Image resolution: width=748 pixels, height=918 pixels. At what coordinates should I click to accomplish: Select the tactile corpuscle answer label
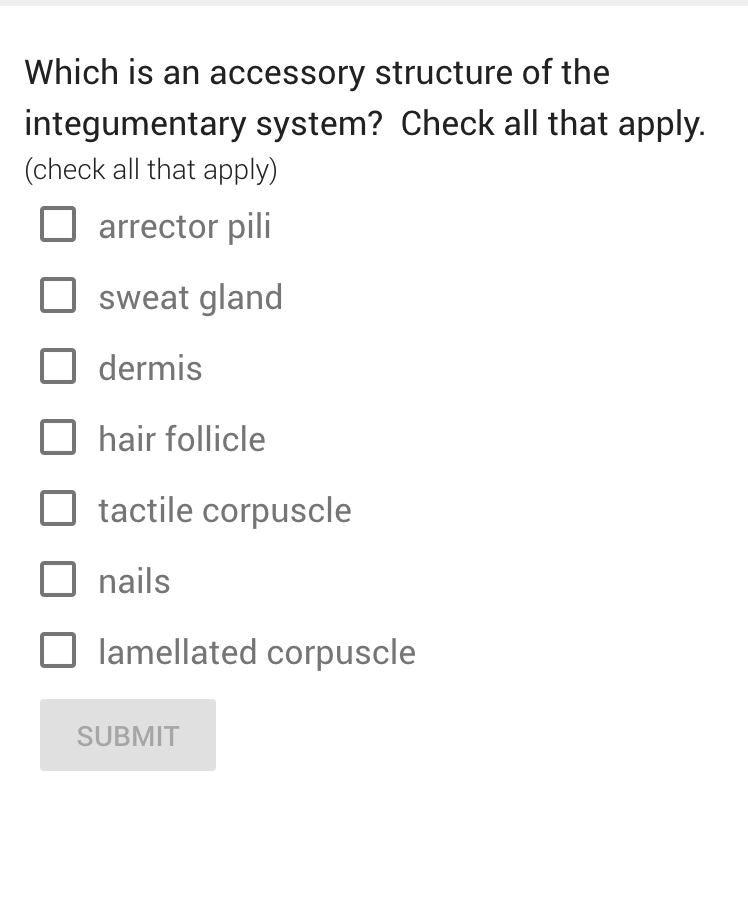(224, 510)
